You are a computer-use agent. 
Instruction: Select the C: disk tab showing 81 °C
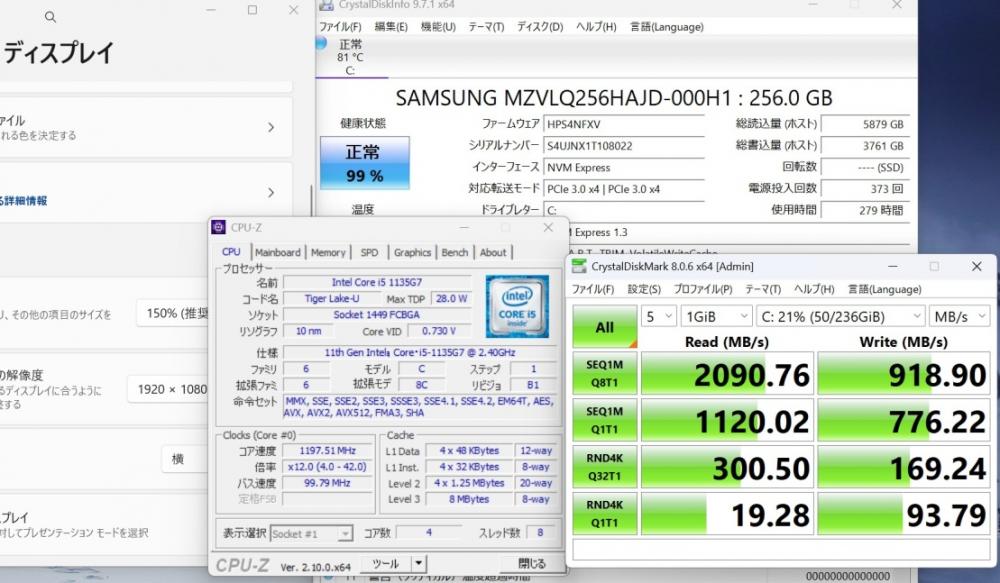point(351,57)
